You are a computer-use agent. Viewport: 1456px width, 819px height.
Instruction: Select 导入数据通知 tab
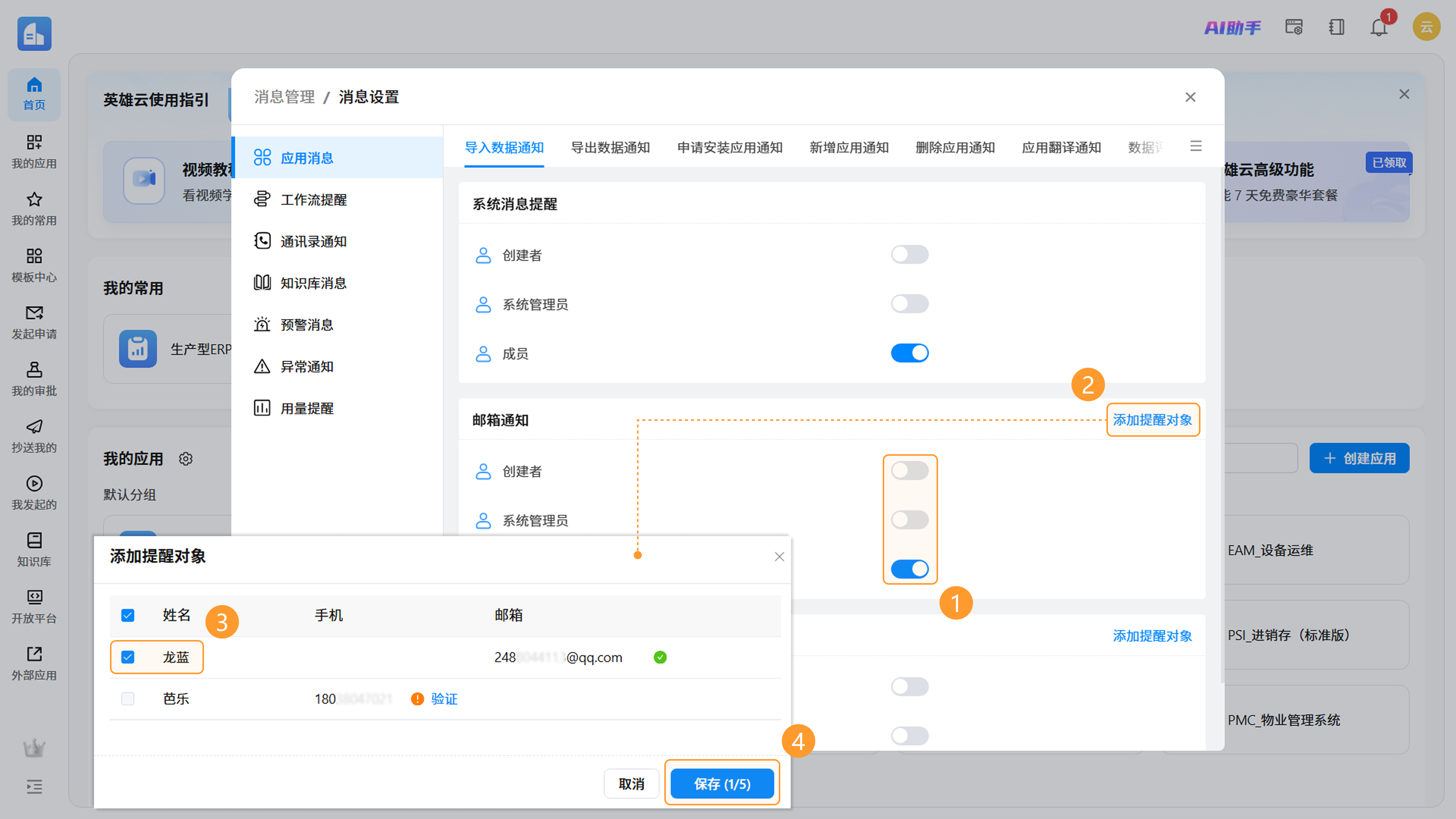(504, 147)
